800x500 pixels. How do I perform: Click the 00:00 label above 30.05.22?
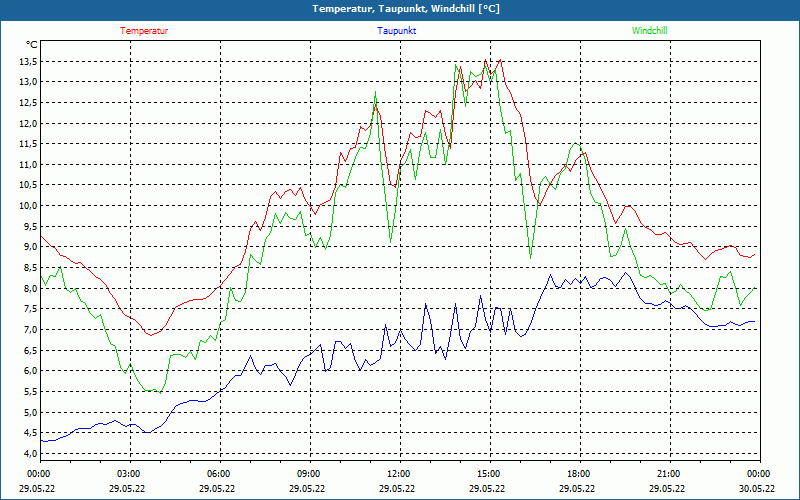(759, 474)
